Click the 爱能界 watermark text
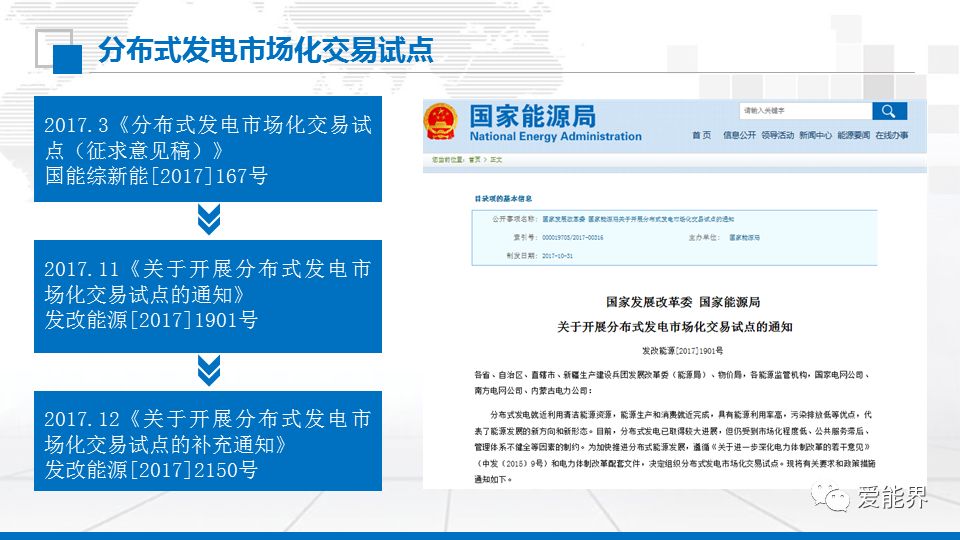960x540 pixels. pos(891,497)
